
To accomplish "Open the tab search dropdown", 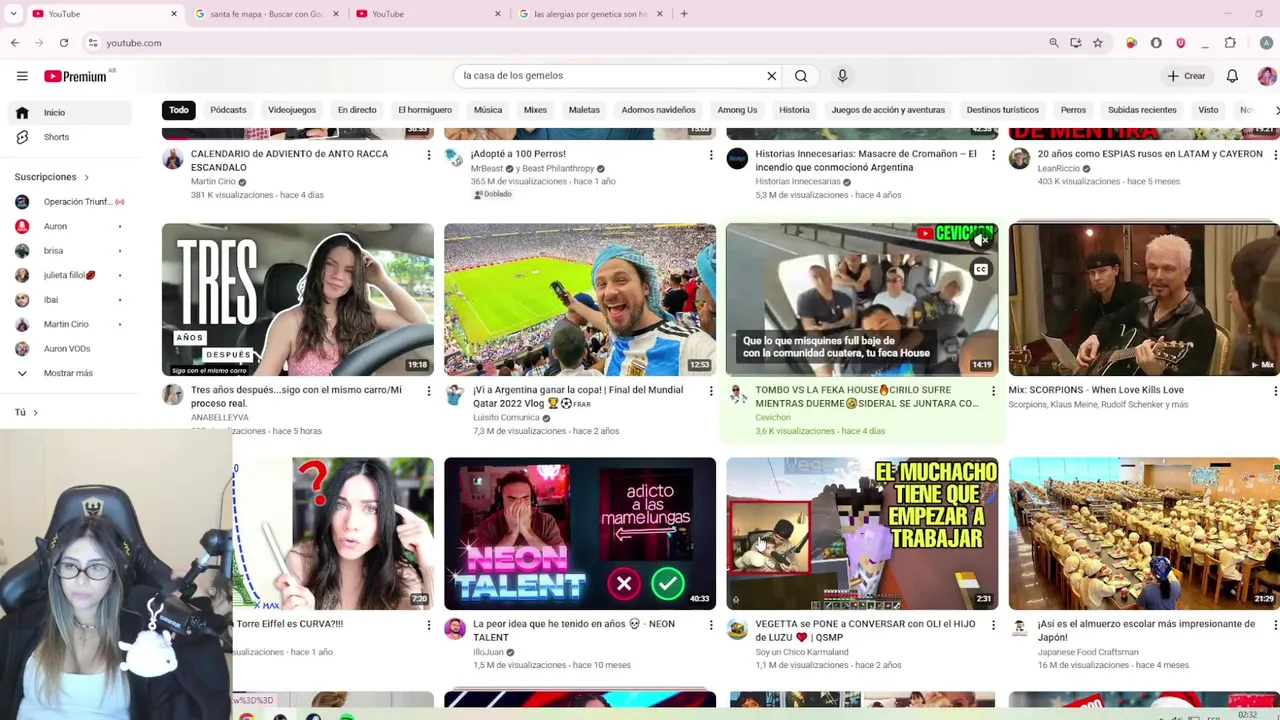I will pyautogui.click(x=13, y=14).
